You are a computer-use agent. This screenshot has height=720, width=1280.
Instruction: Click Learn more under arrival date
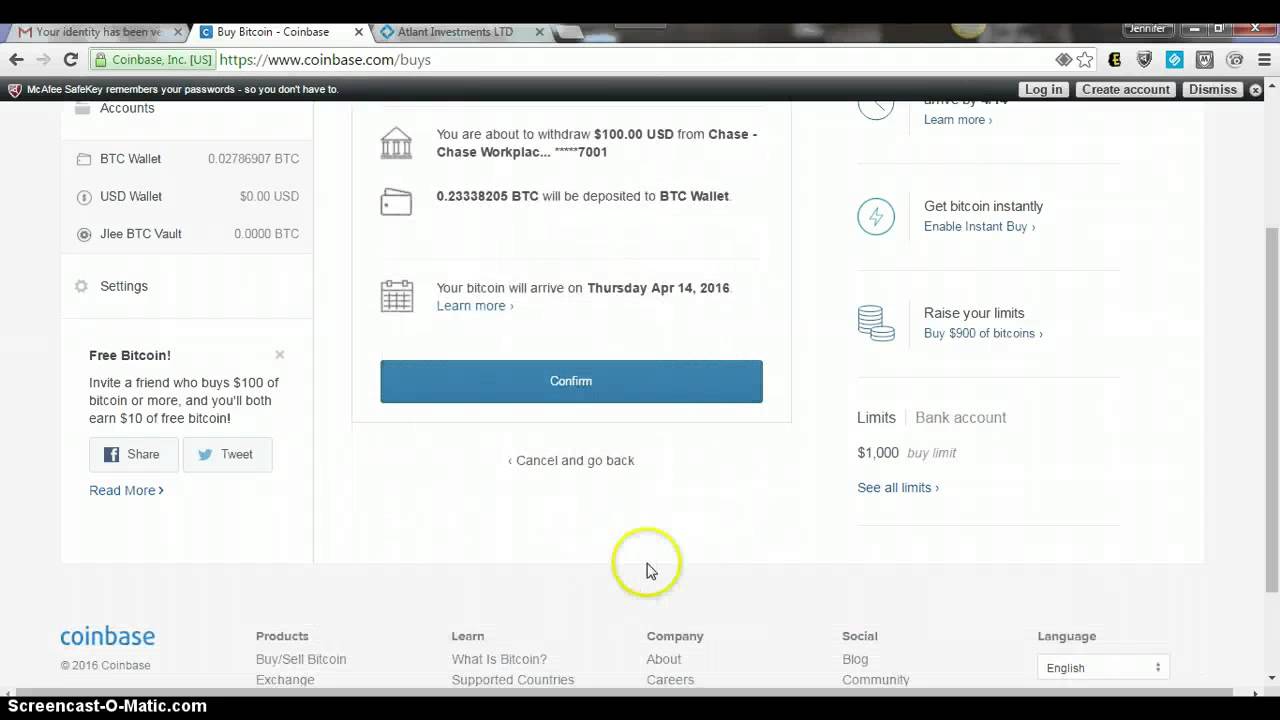click(x=475, y=306)
